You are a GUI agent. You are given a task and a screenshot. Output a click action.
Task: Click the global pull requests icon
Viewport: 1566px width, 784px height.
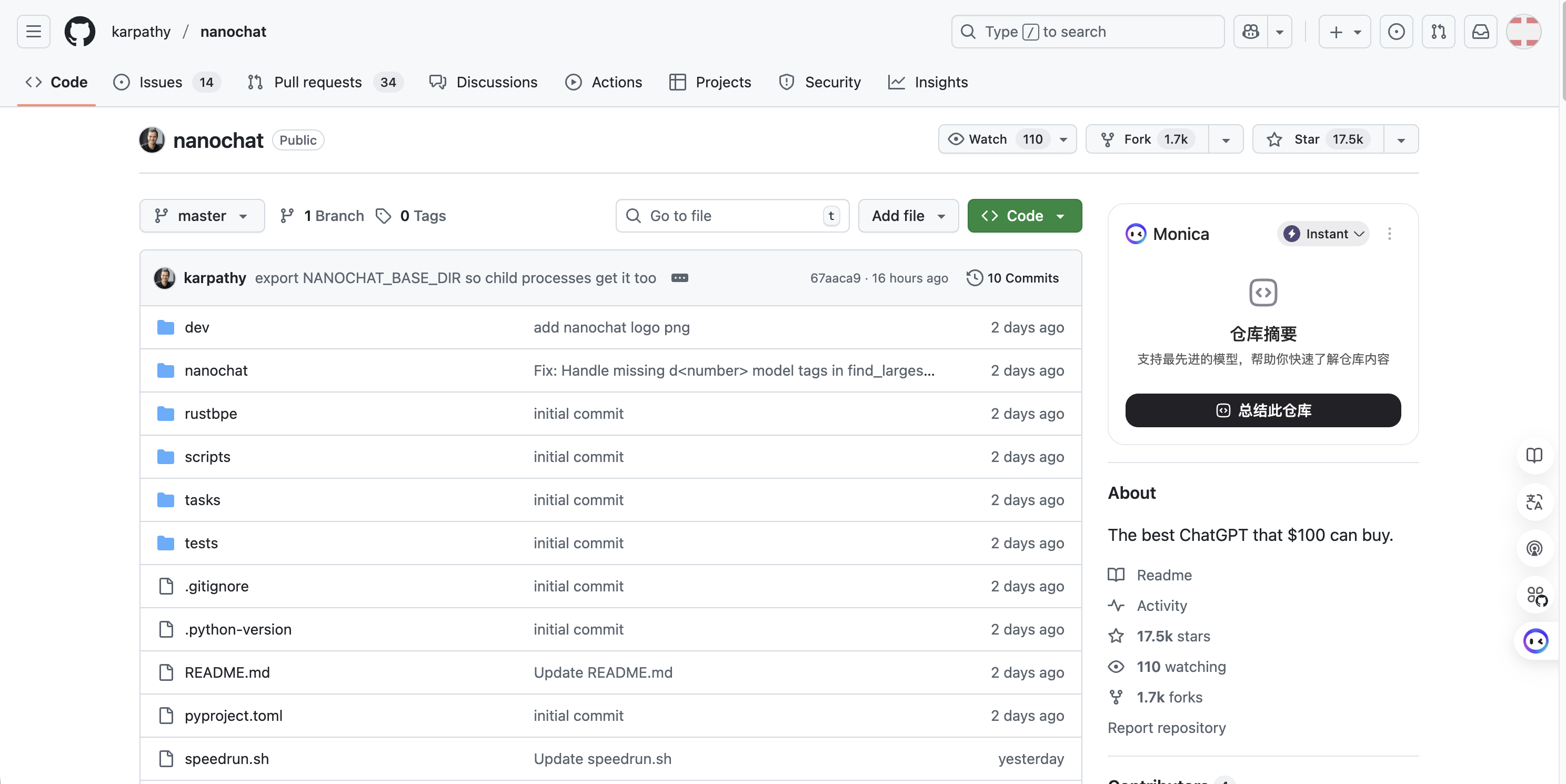1438,32
